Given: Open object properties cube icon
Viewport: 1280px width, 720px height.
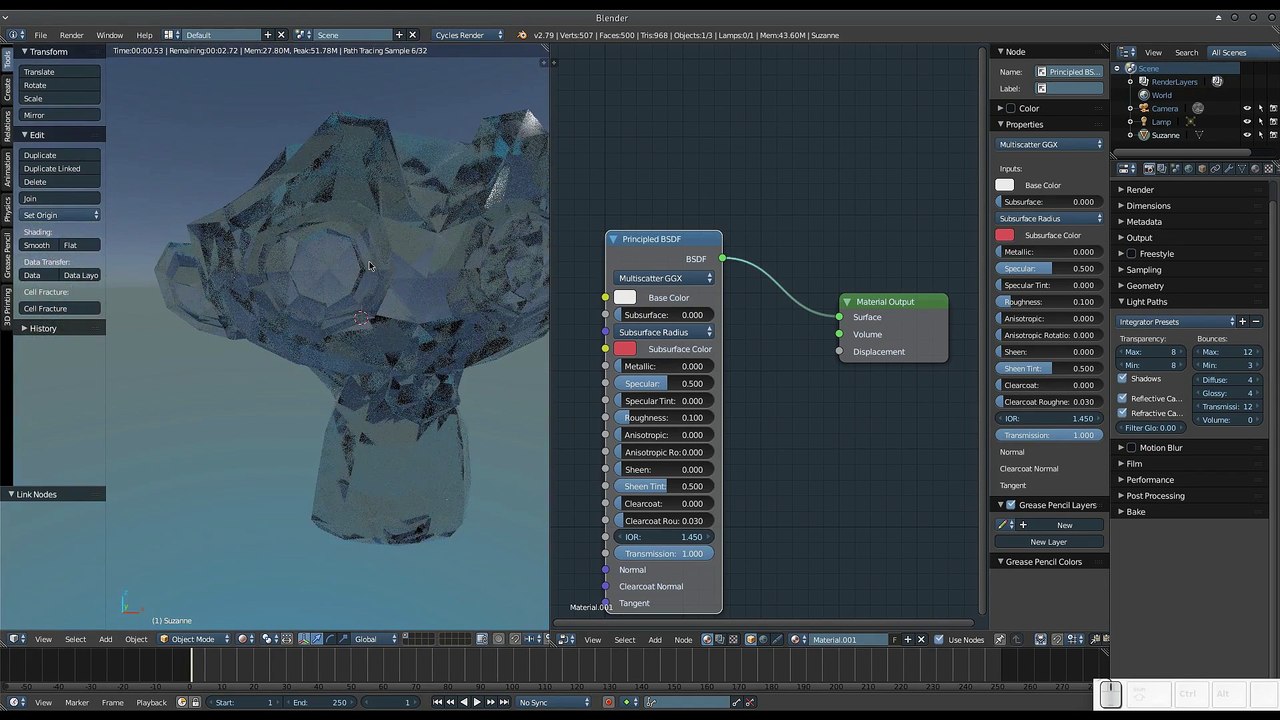Looking at the screenshot, I should (1201, 169).
